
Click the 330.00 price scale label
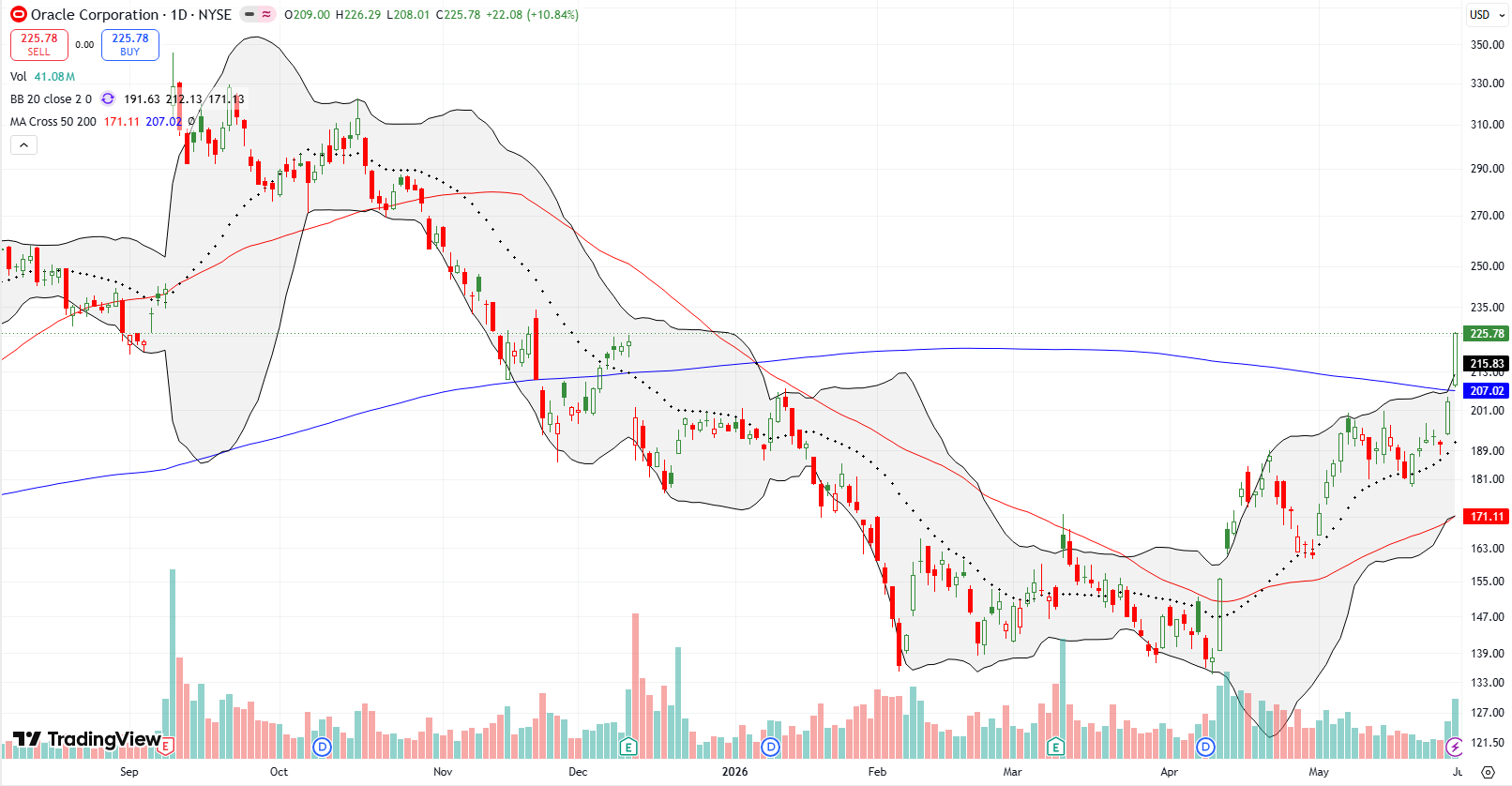1487,83
